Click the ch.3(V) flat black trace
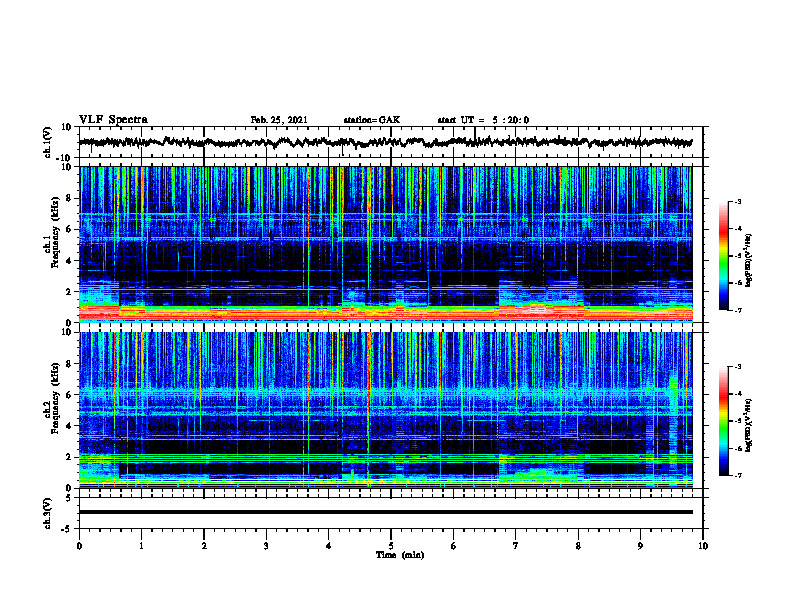Viewport: 792px width, 612px height. 385,512
